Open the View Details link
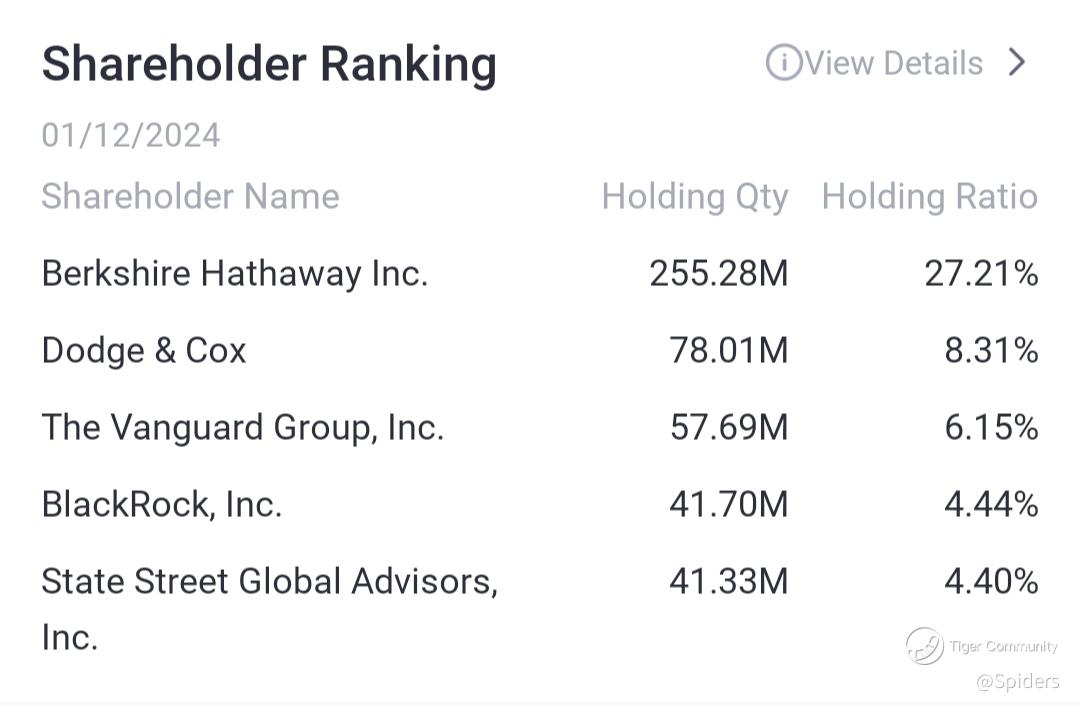The image size is (1080, 706). pyautogui.click(x=893, y=63)
